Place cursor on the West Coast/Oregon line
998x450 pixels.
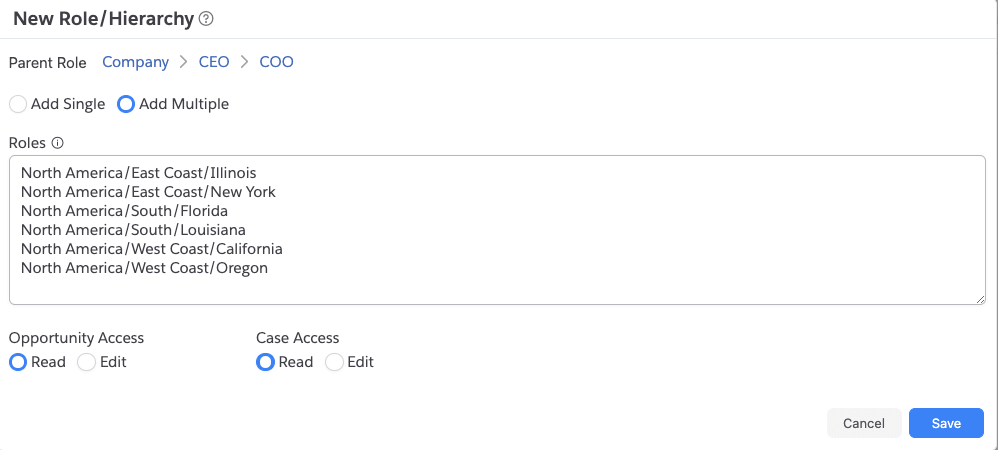(x=144, y=268)
